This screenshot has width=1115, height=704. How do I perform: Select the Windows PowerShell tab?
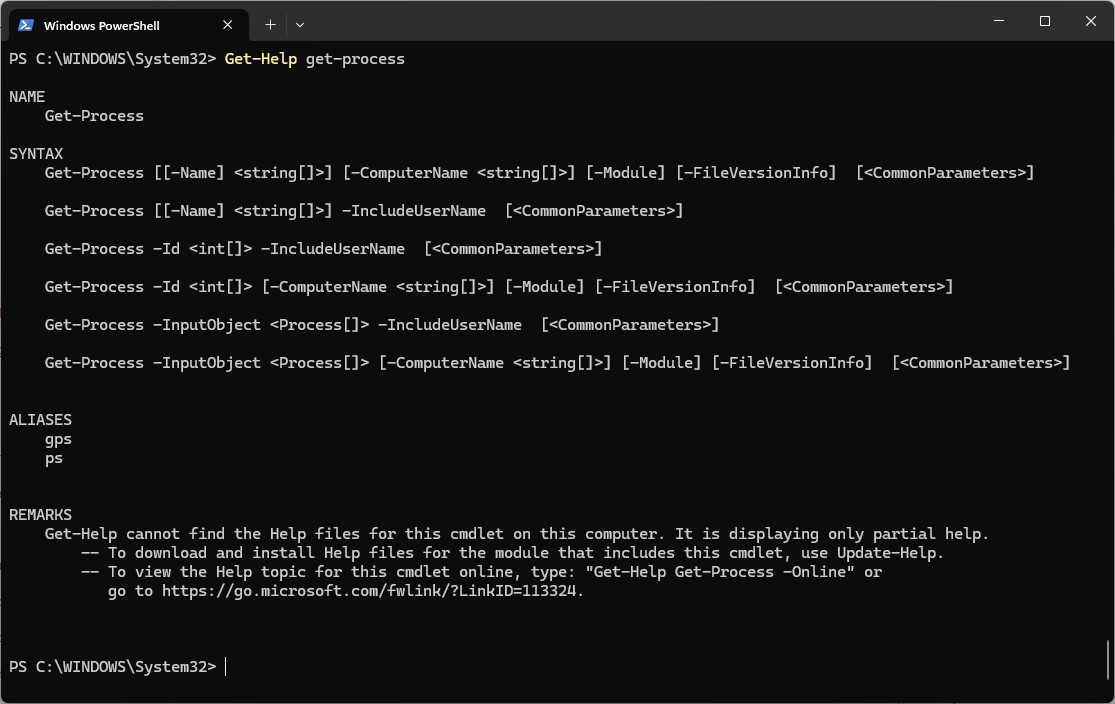pyautogui.click(x=120, y=24)
